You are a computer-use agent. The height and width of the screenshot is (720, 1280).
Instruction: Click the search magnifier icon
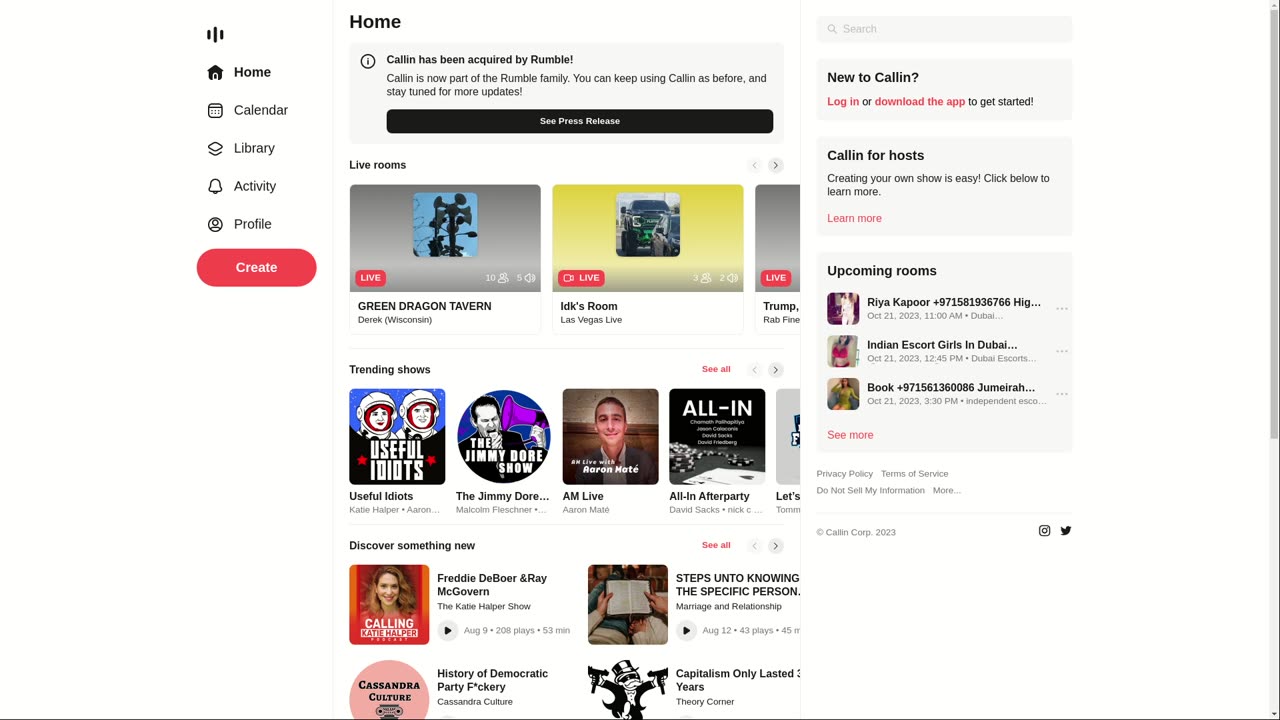point(832,29)
